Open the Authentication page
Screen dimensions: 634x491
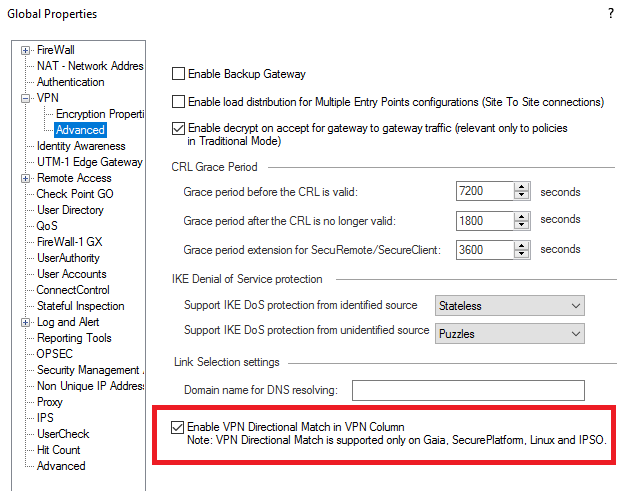tap(71, 82)
